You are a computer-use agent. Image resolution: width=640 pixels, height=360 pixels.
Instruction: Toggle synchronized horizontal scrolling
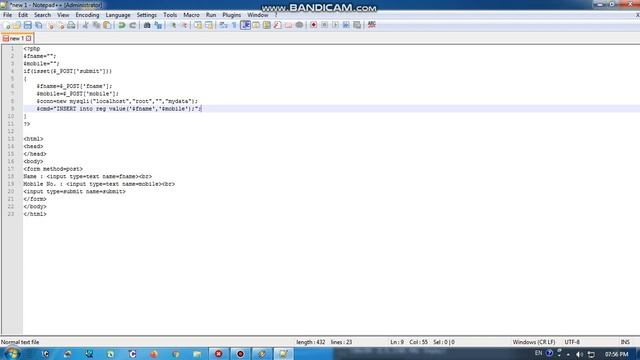coord(209,25)
